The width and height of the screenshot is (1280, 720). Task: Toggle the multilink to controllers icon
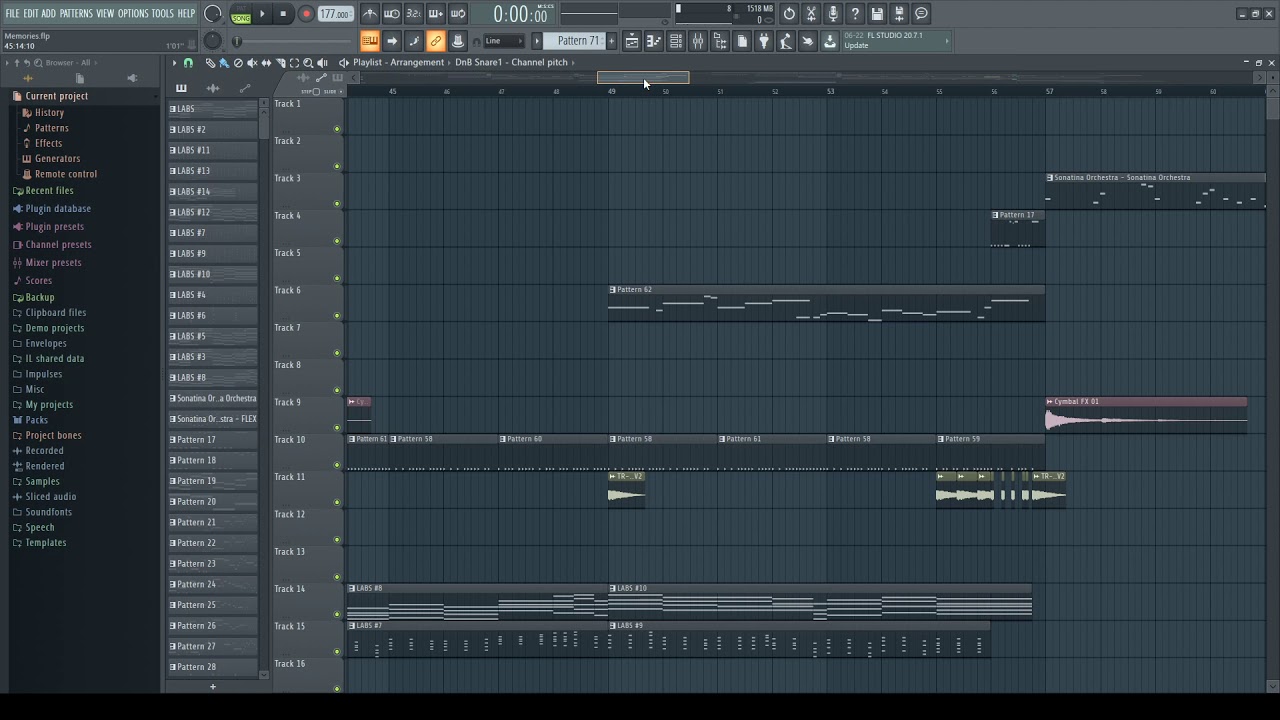tap(436, 41)
